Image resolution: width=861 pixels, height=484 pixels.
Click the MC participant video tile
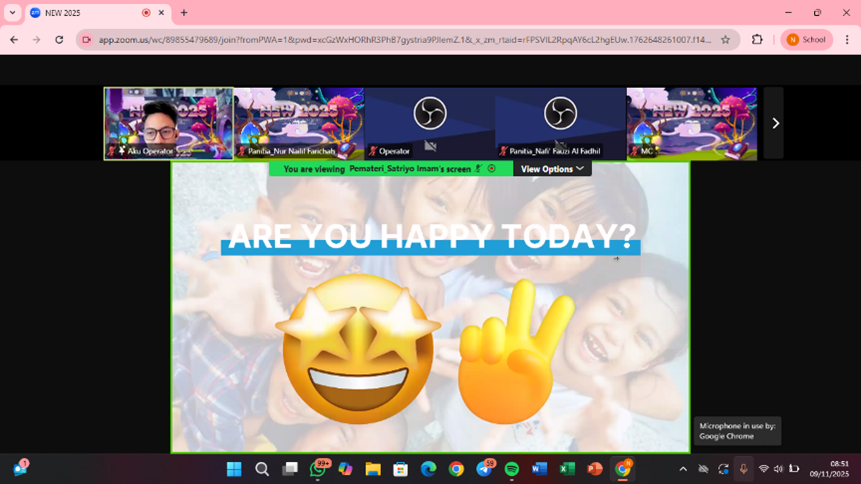point(691,123)
